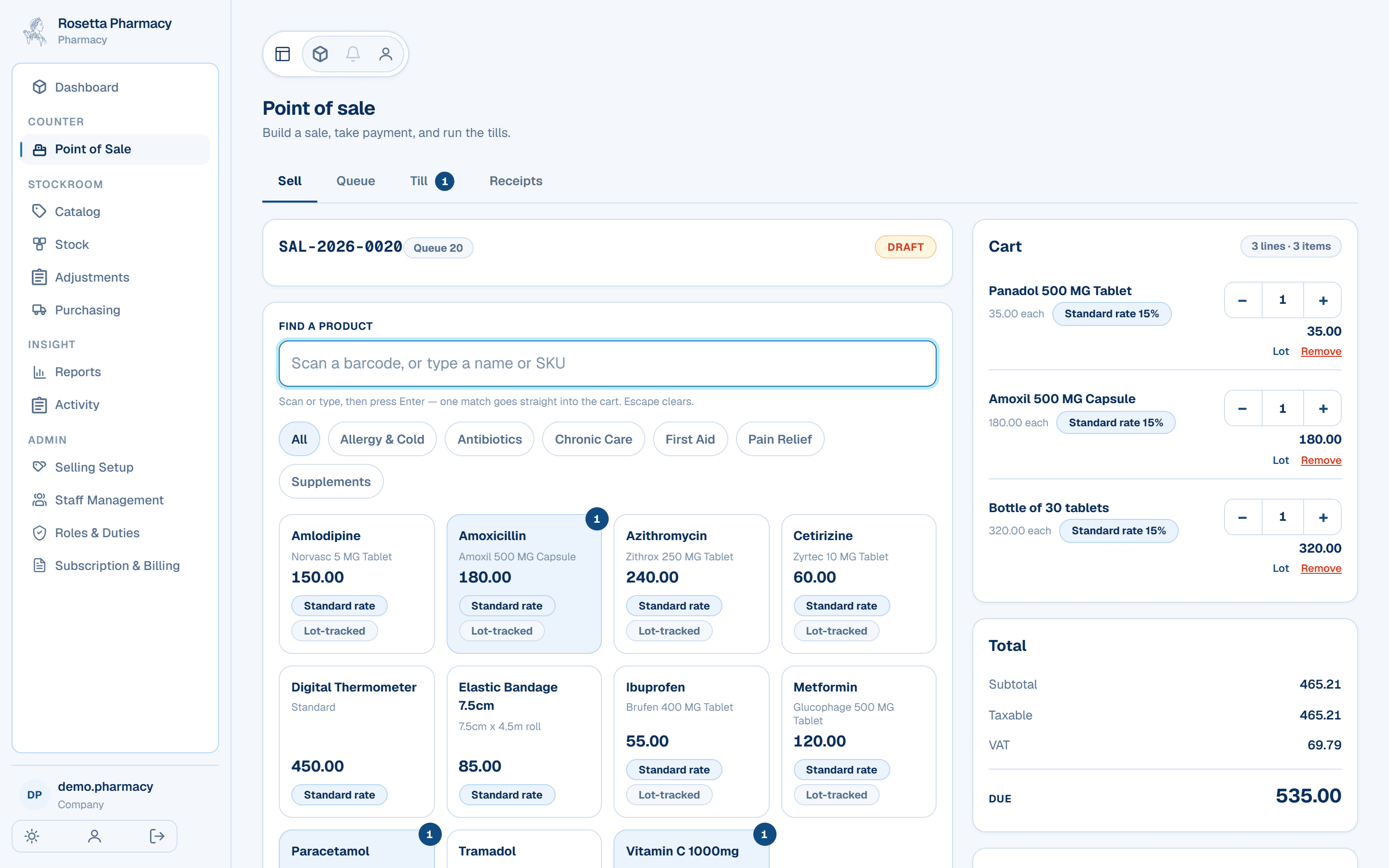Select the All category filter
Viewport: 1389px width, 868px height.
(299, 439)
